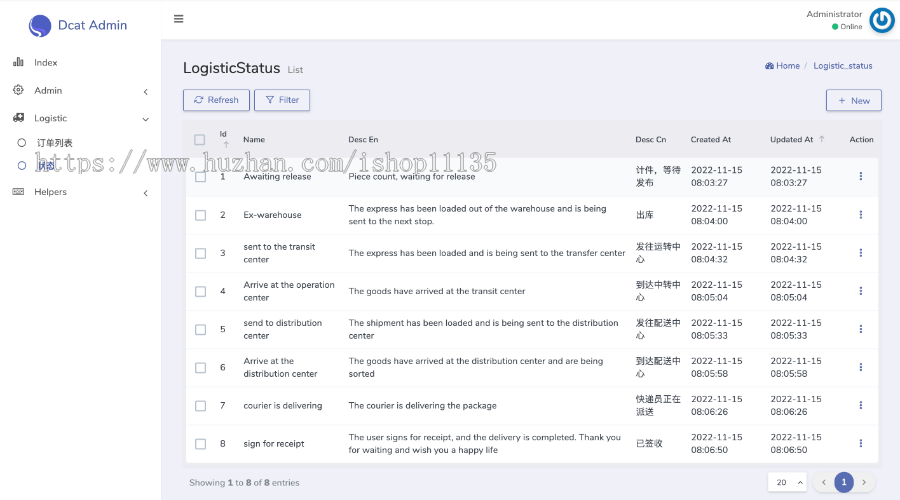Open the Index sidebar item

80,63
